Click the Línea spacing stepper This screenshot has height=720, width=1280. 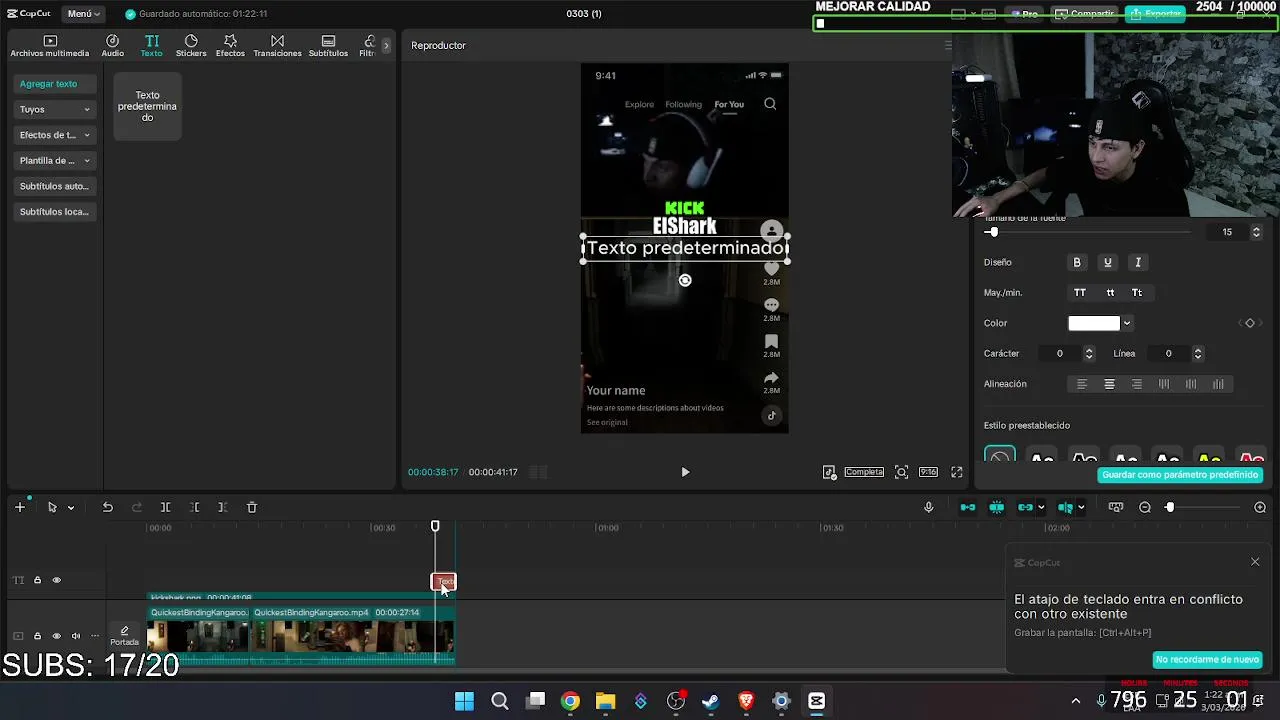point(1197,353)
